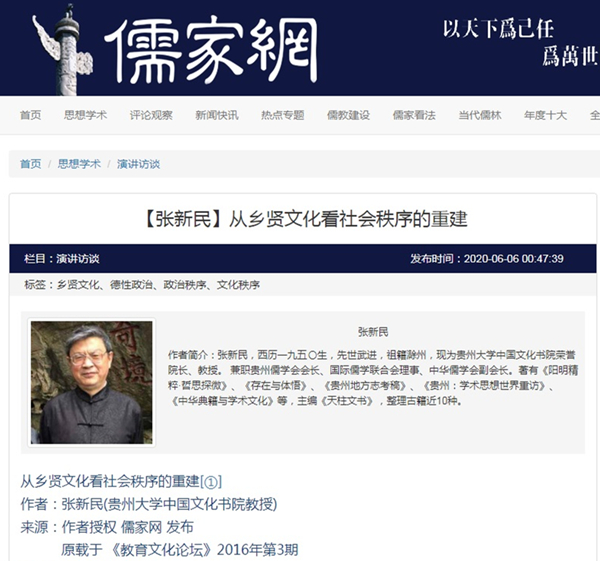Click the 儒家網 site logo

click(x=211, y=50)
